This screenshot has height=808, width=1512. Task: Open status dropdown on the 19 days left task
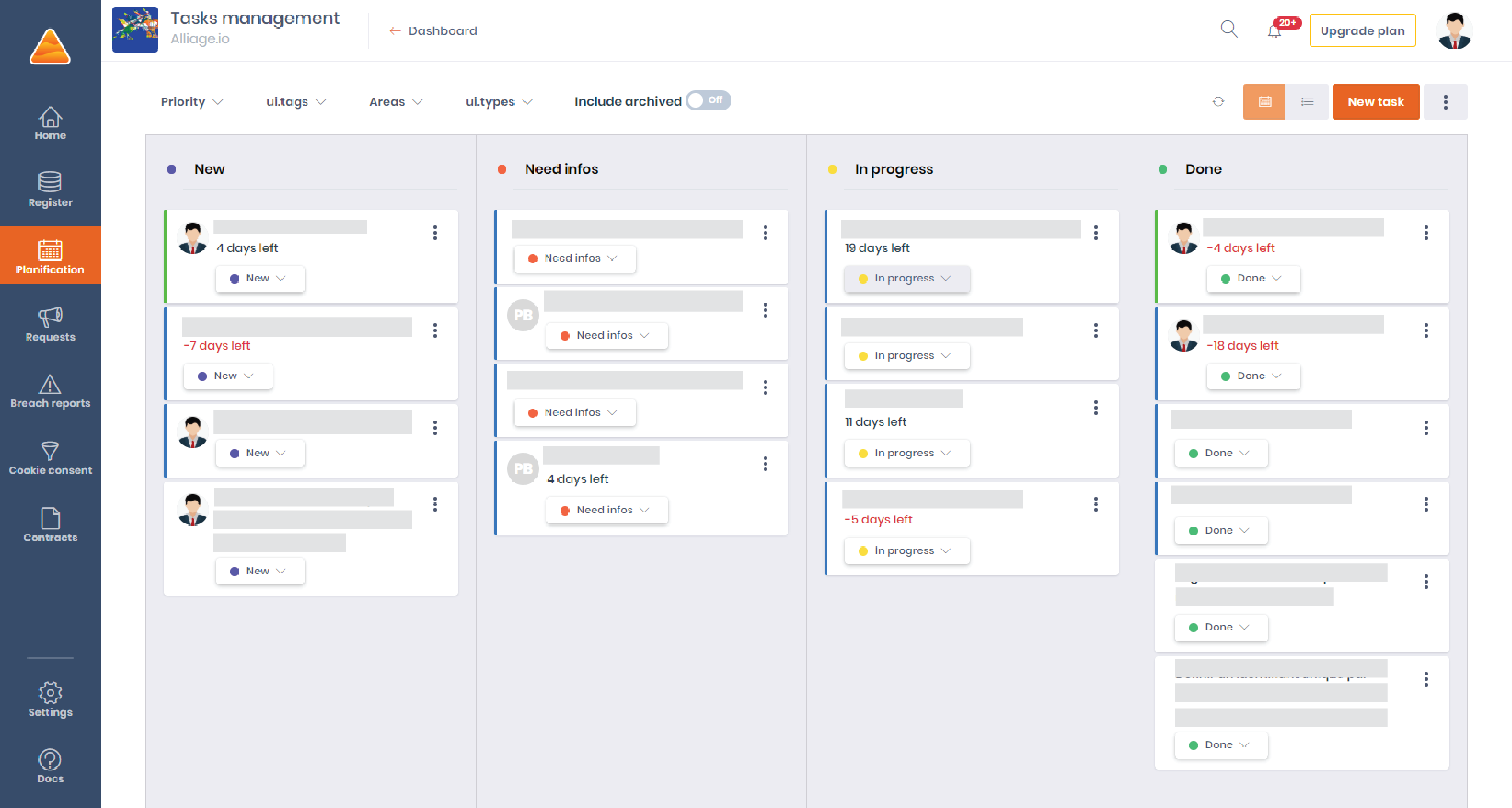(x=906, y=278)
